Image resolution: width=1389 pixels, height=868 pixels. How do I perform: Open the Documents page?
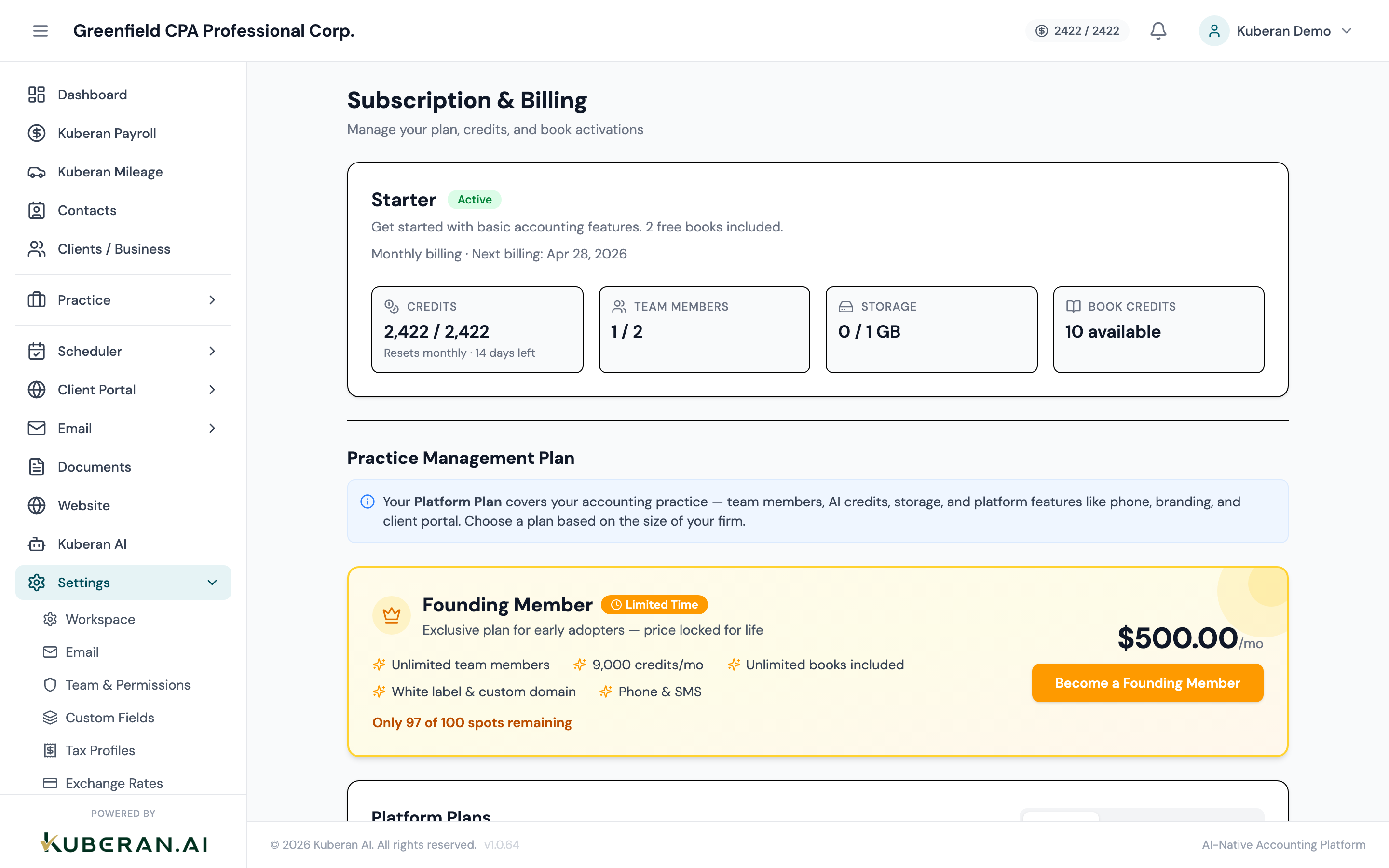click(x=123, y=467)
